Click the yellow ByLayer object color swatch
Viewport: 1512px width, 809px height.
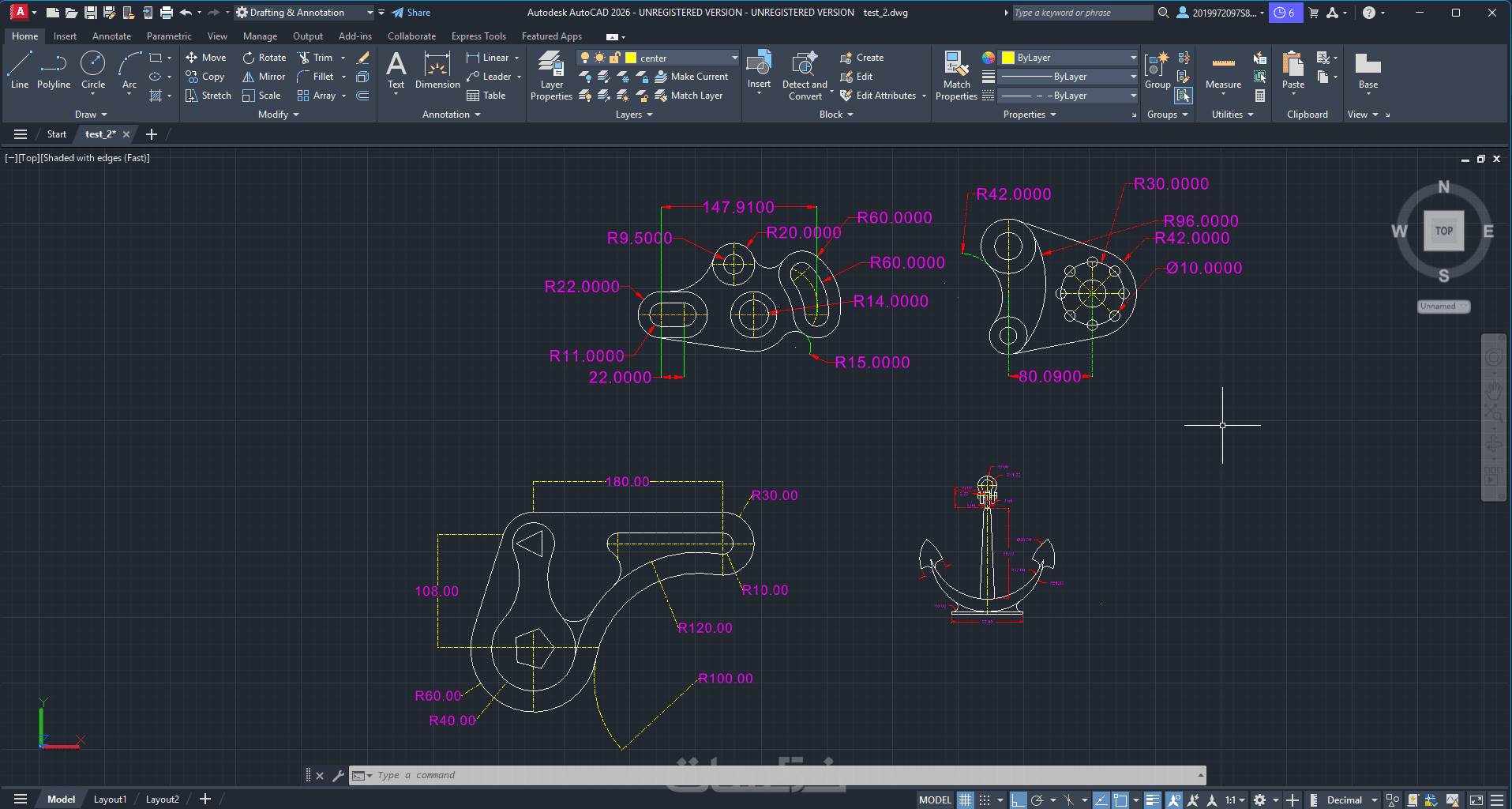(x=1007, y=58)
